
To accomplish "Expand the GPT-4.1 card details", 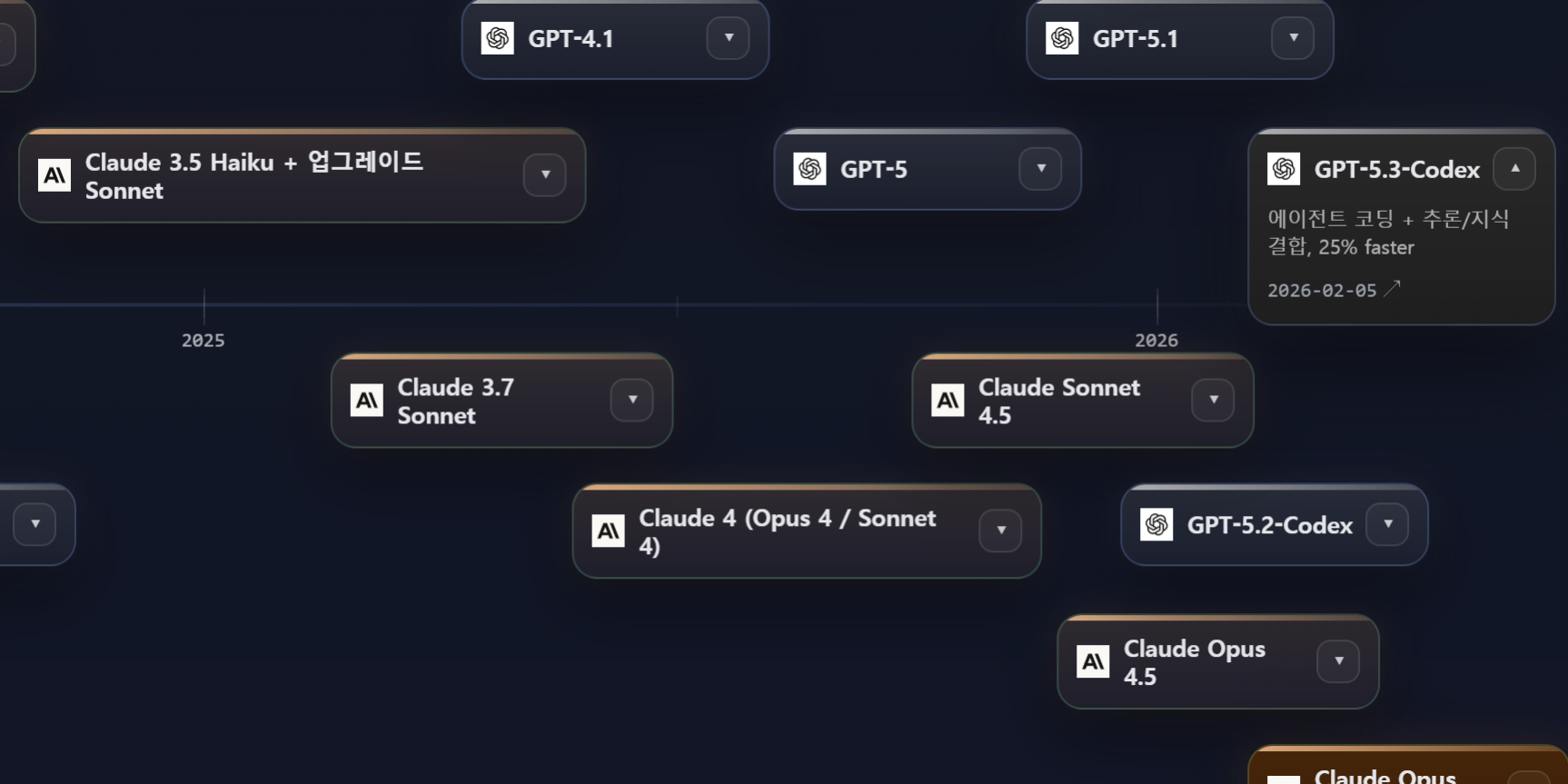I will pos(729,38).
